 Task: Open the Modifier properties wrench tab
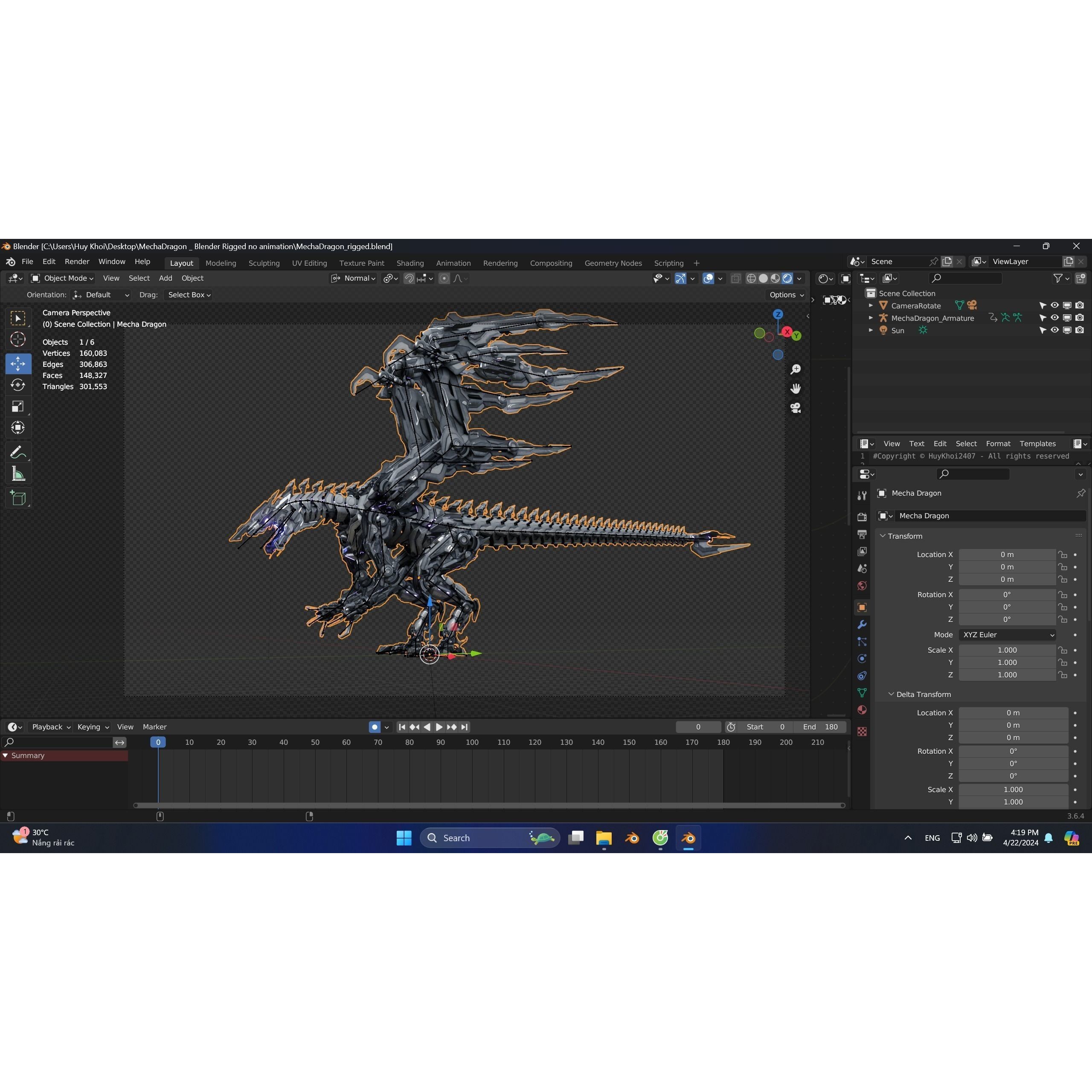(862, 624)
